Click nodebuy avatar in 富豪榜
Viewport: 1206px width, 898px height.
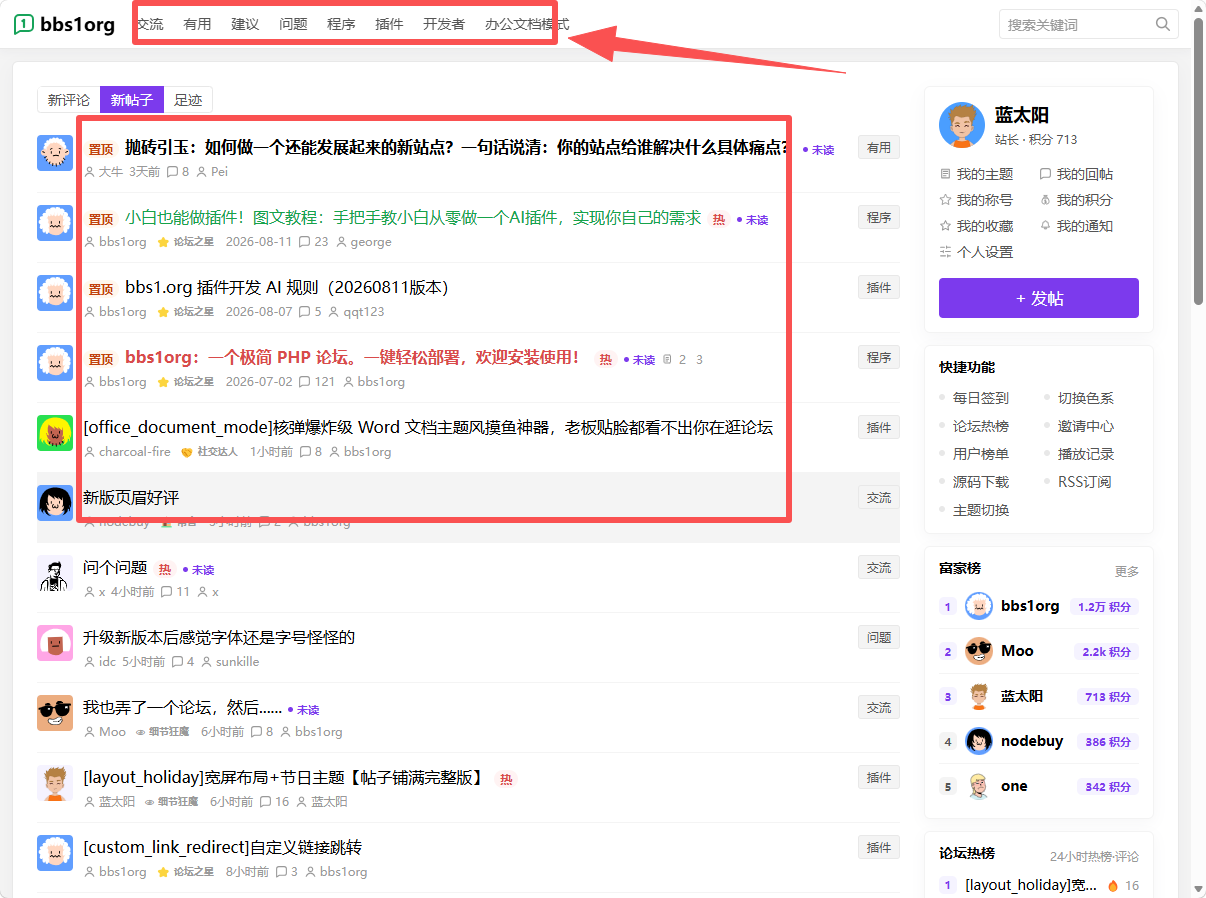click(978, 741)
